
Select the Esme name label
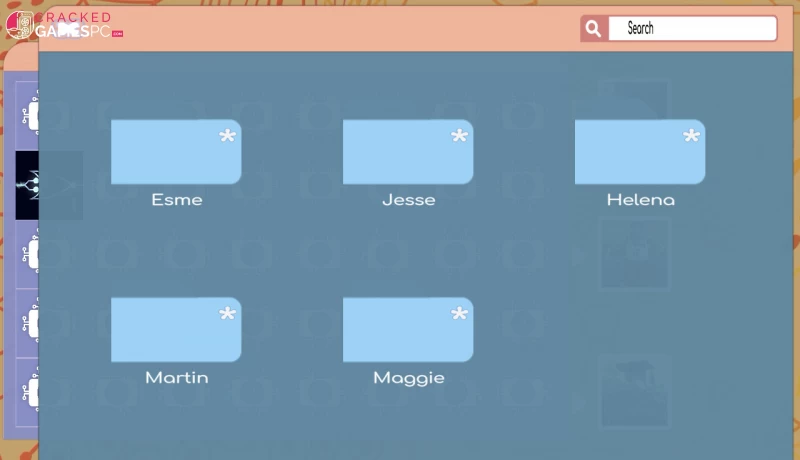pos(177,200)
